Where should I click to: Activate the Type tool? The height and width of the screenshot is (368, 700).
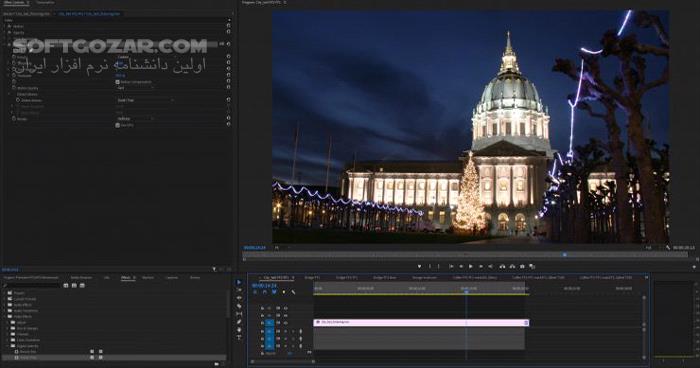tap(239, 337)
